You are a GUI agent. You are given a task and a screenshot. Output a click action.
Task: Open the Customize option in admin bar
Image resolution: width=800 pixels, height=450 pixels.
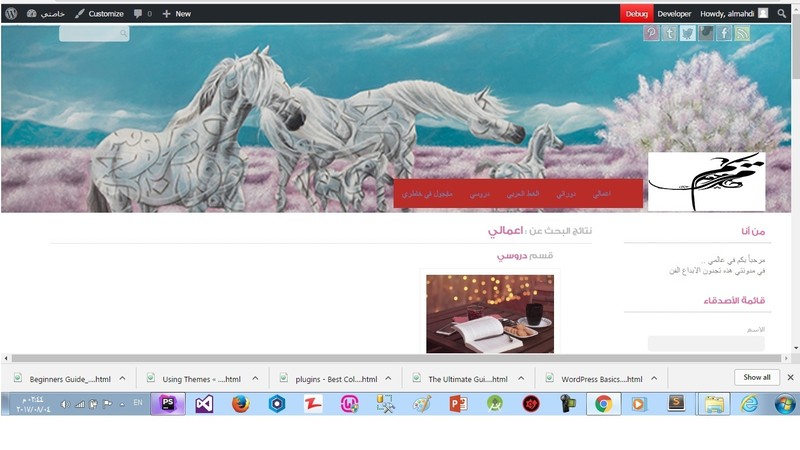pyautogui.click(x=99, y=14)
